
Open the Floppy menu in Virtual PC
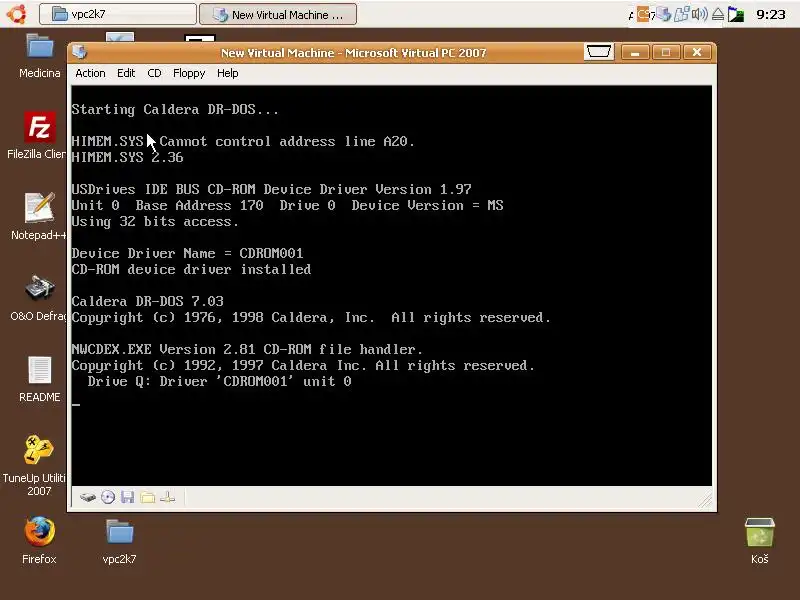point(189,73)
